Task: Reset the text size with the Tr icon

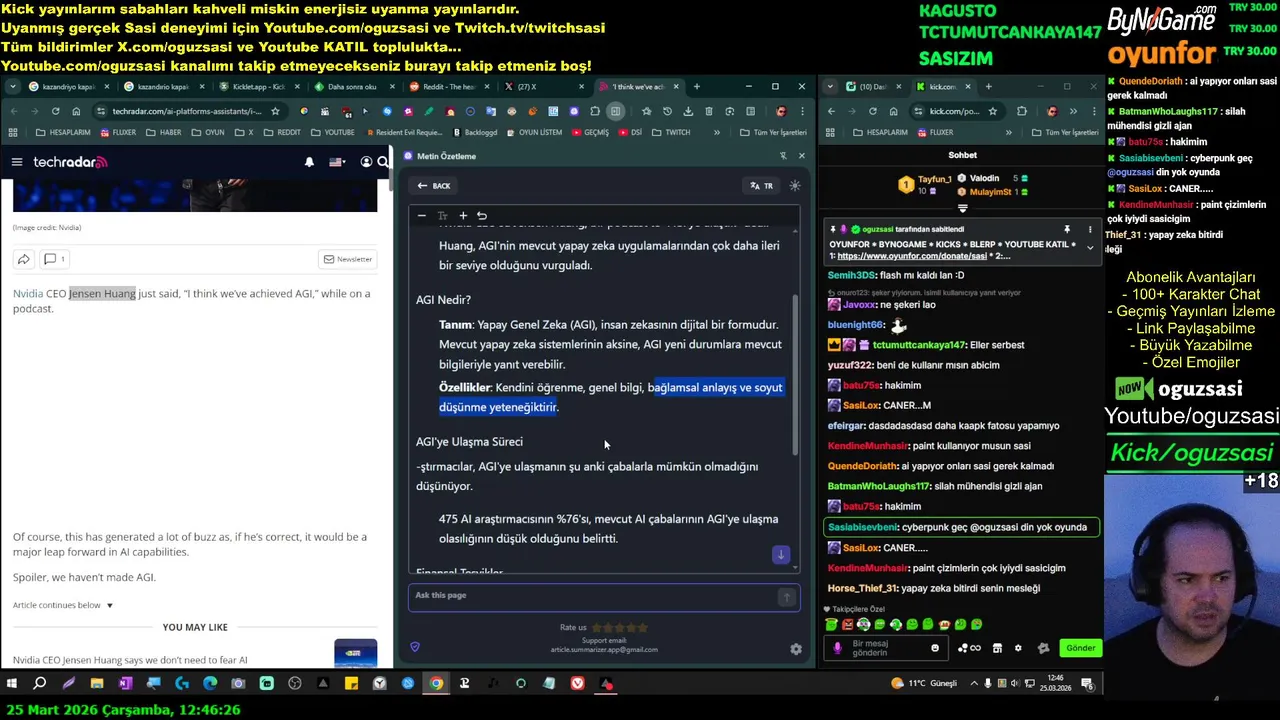Action: pyautogui.click(x=442, y=216)
